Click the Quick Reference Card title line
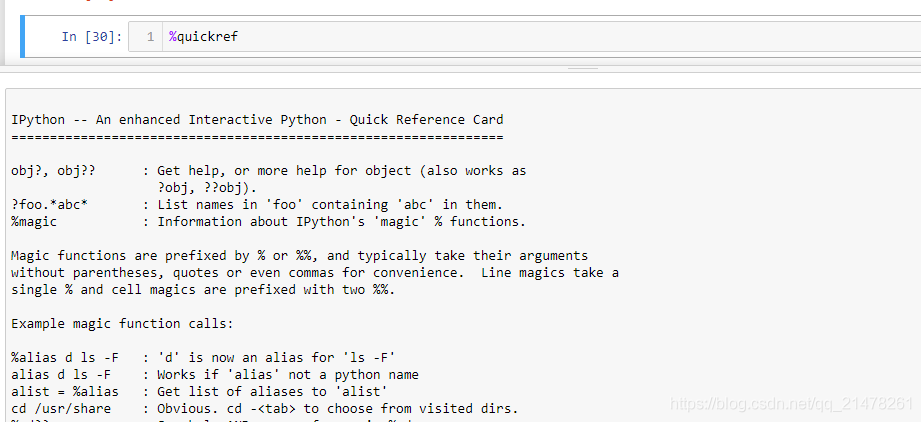 pos(257,120)
